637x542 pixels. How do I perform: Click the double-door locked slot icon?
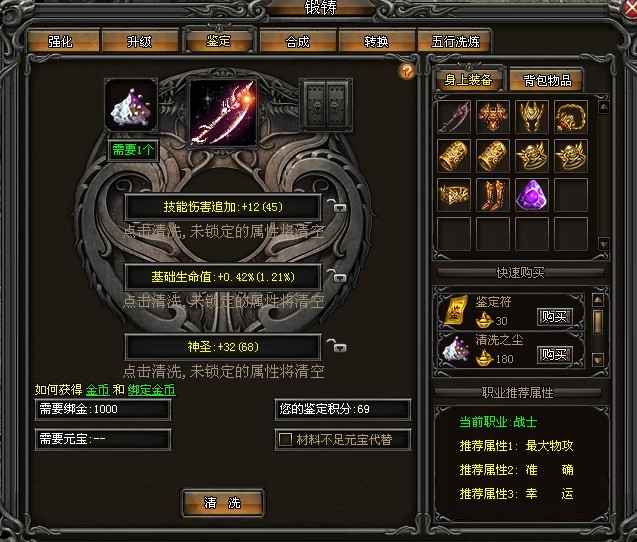[x=326, y=105]
